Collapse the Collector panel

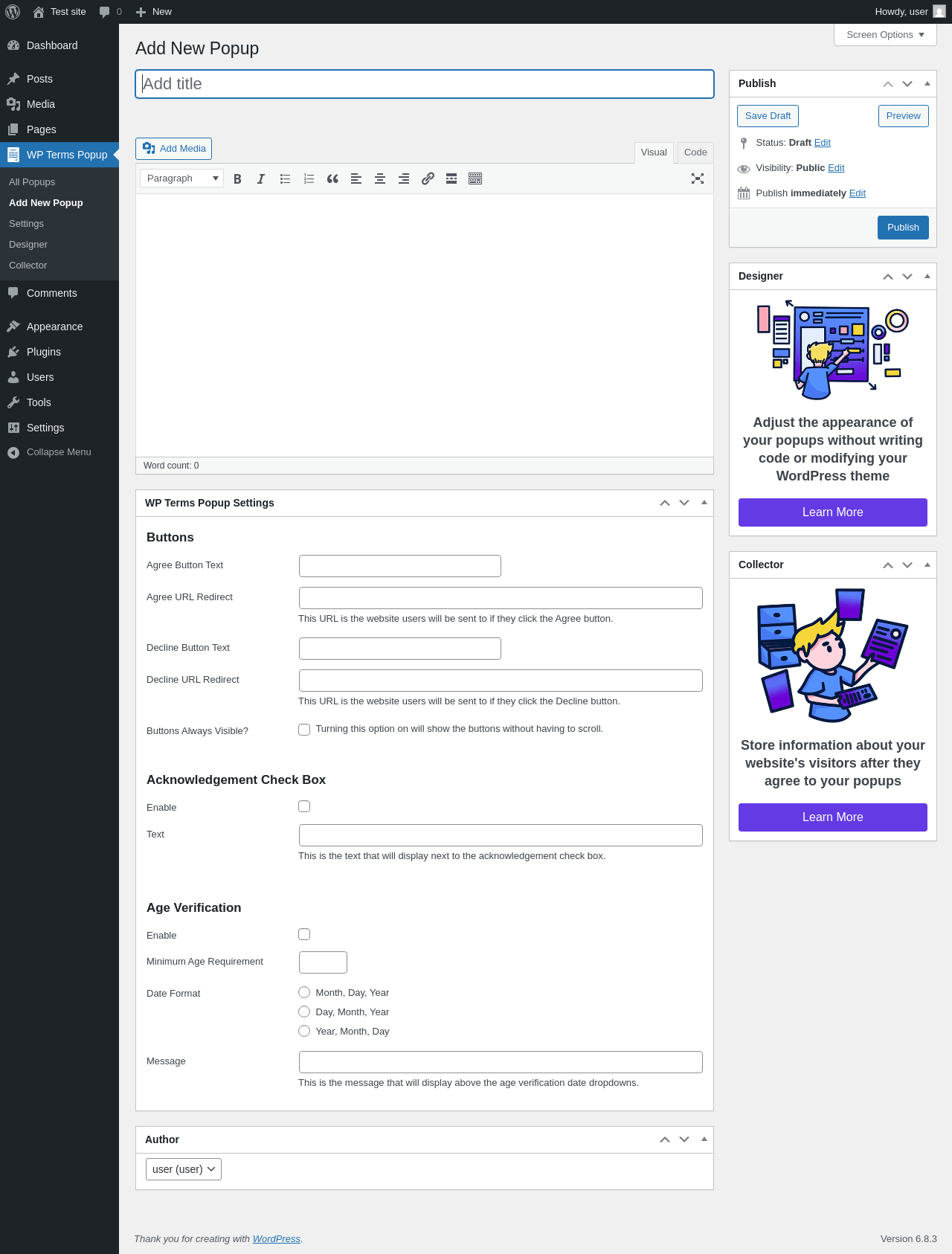(x=927, y=565)
